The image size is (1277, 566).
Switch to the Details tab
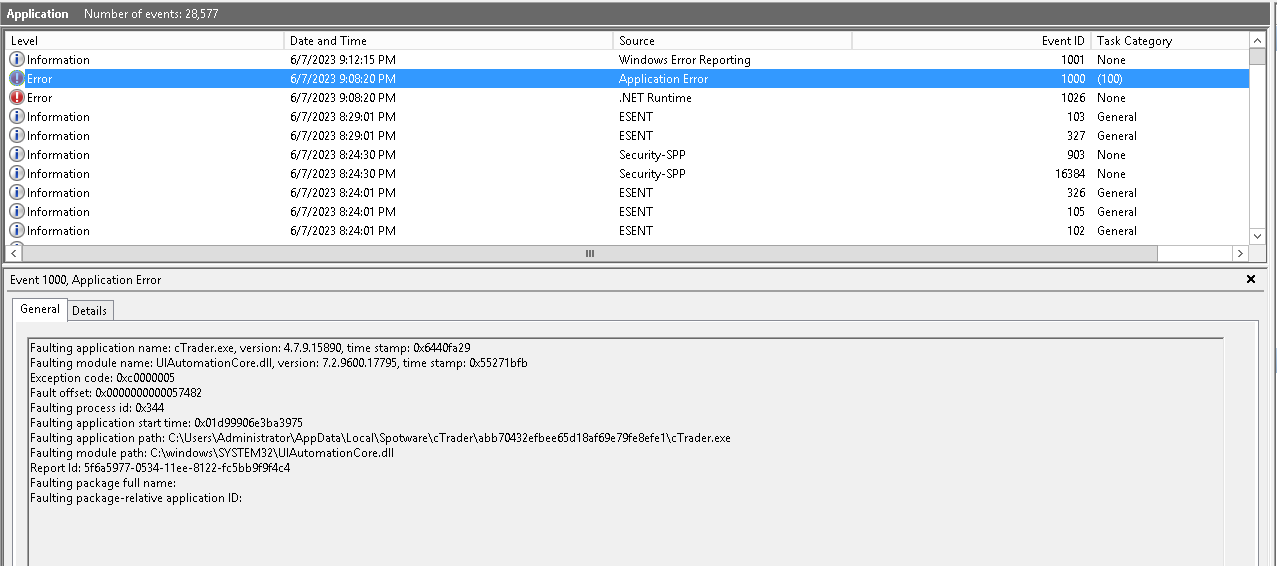coord(89,311)
